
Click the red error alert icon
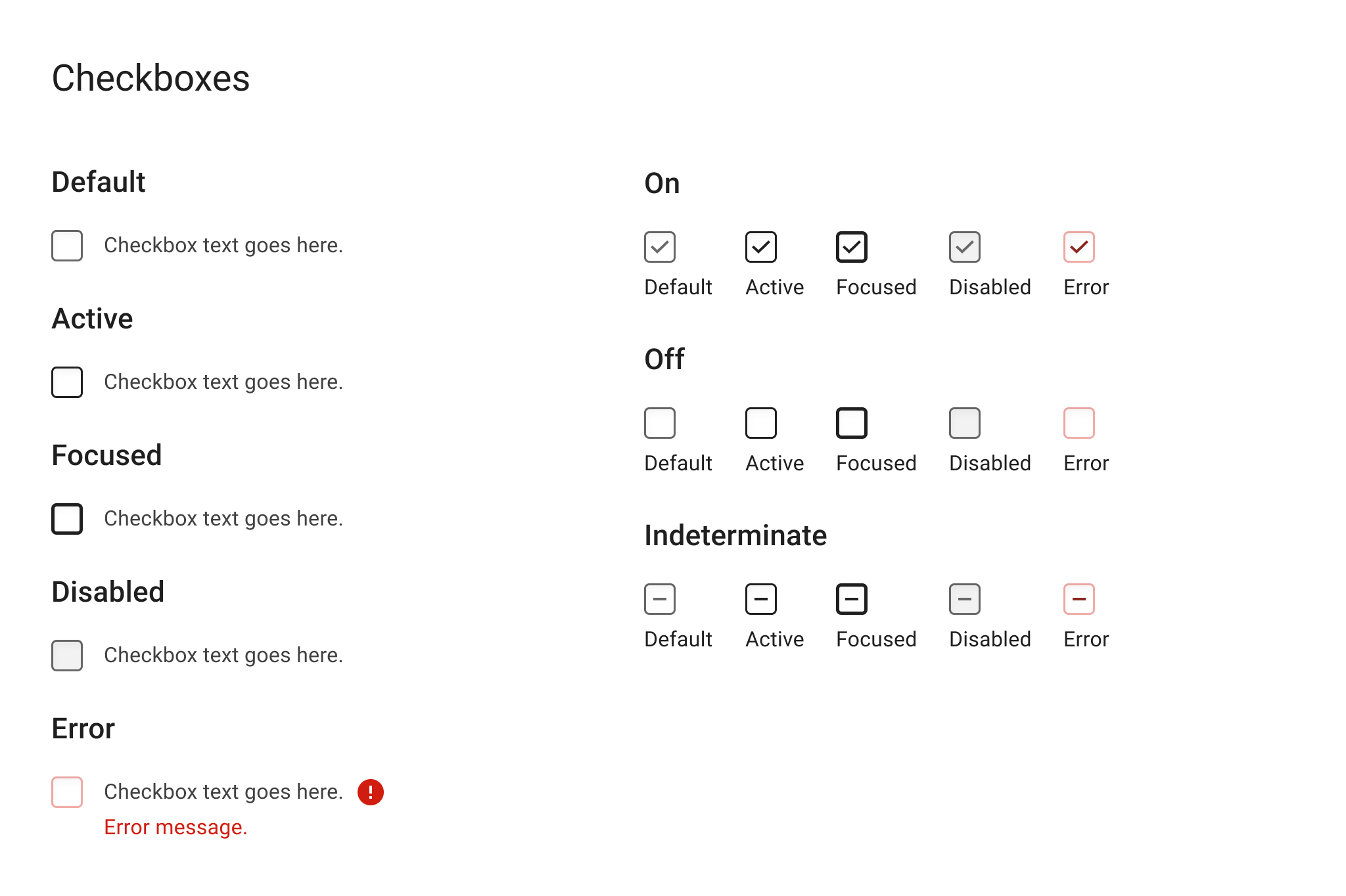click(371, 792)
